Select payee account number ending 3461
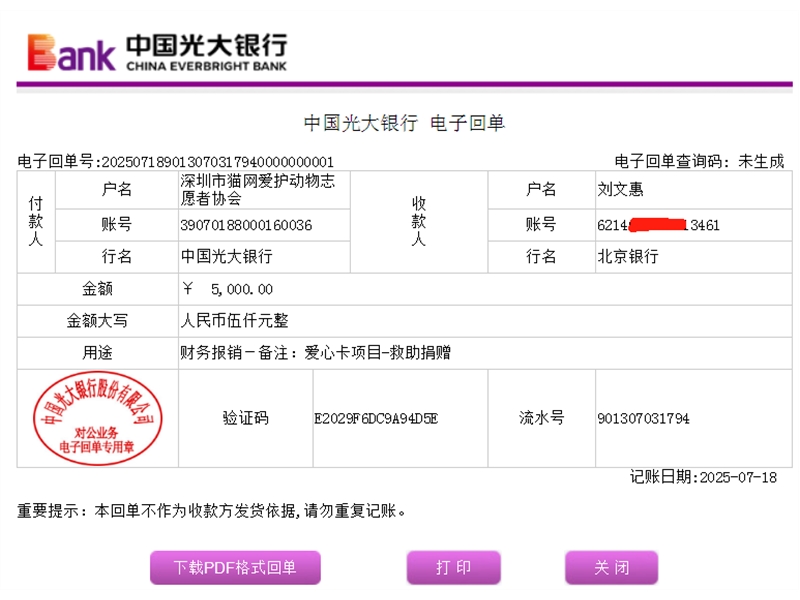This screenshot has width=800, height=600. pyautogui.click(x=658, y=225)
